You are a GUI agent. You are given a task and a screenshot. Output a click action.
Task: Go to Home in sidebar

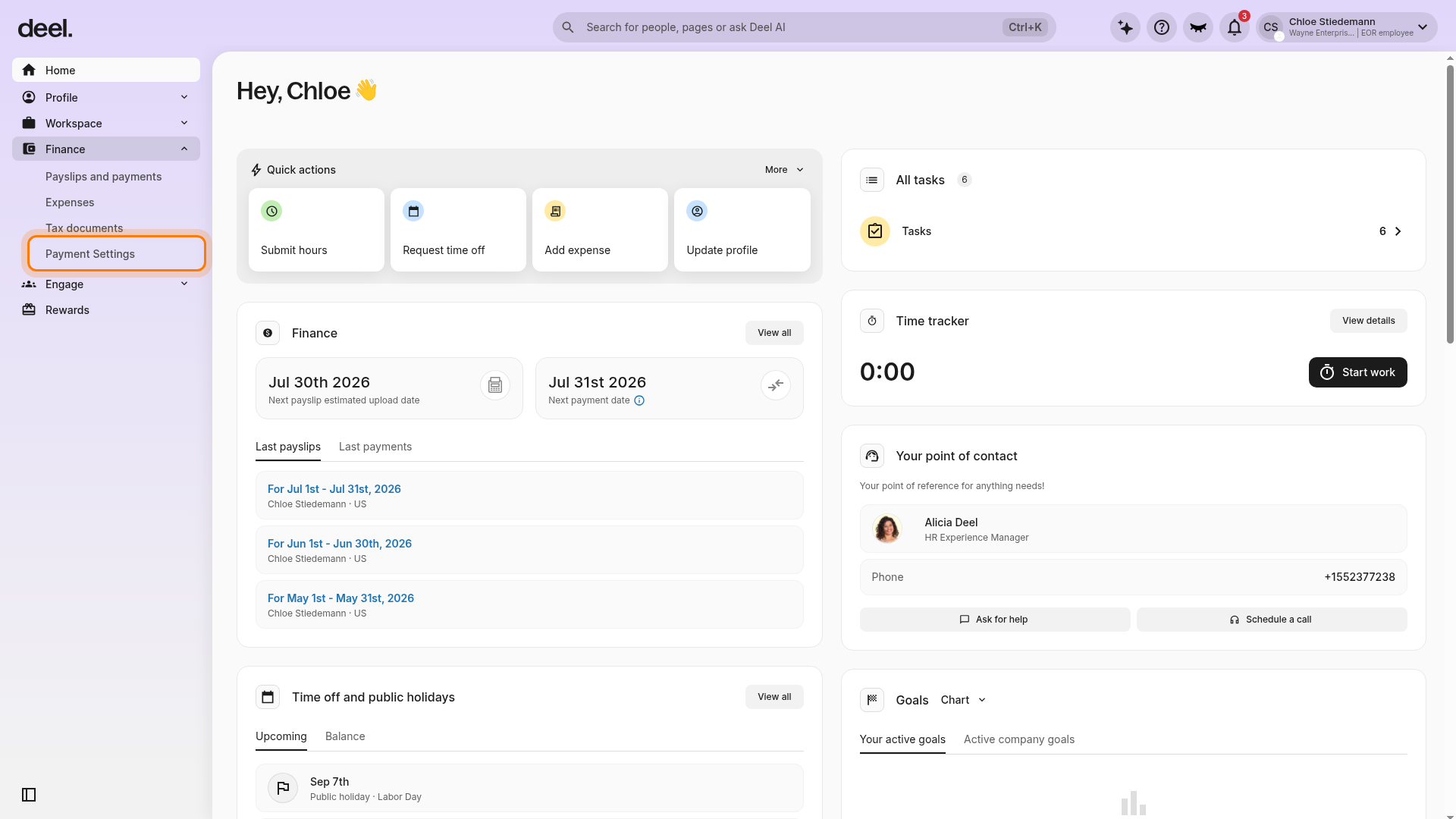[x=106, y=70]
